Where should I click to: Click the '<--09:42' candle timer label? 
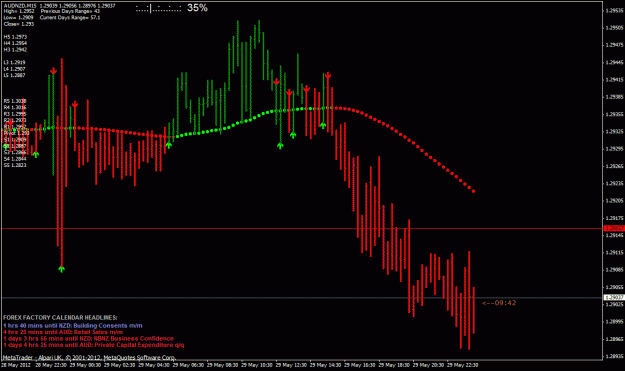pos(499,303)
